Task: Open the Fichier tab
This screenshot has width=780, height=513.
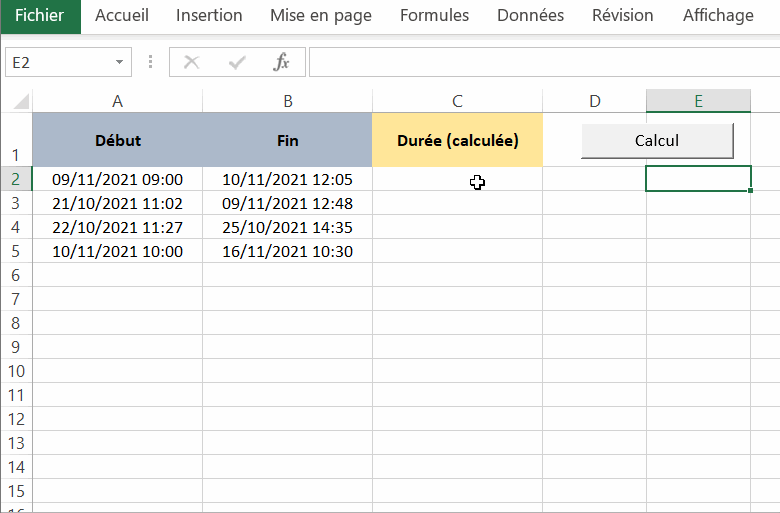Action: [40, 15]
